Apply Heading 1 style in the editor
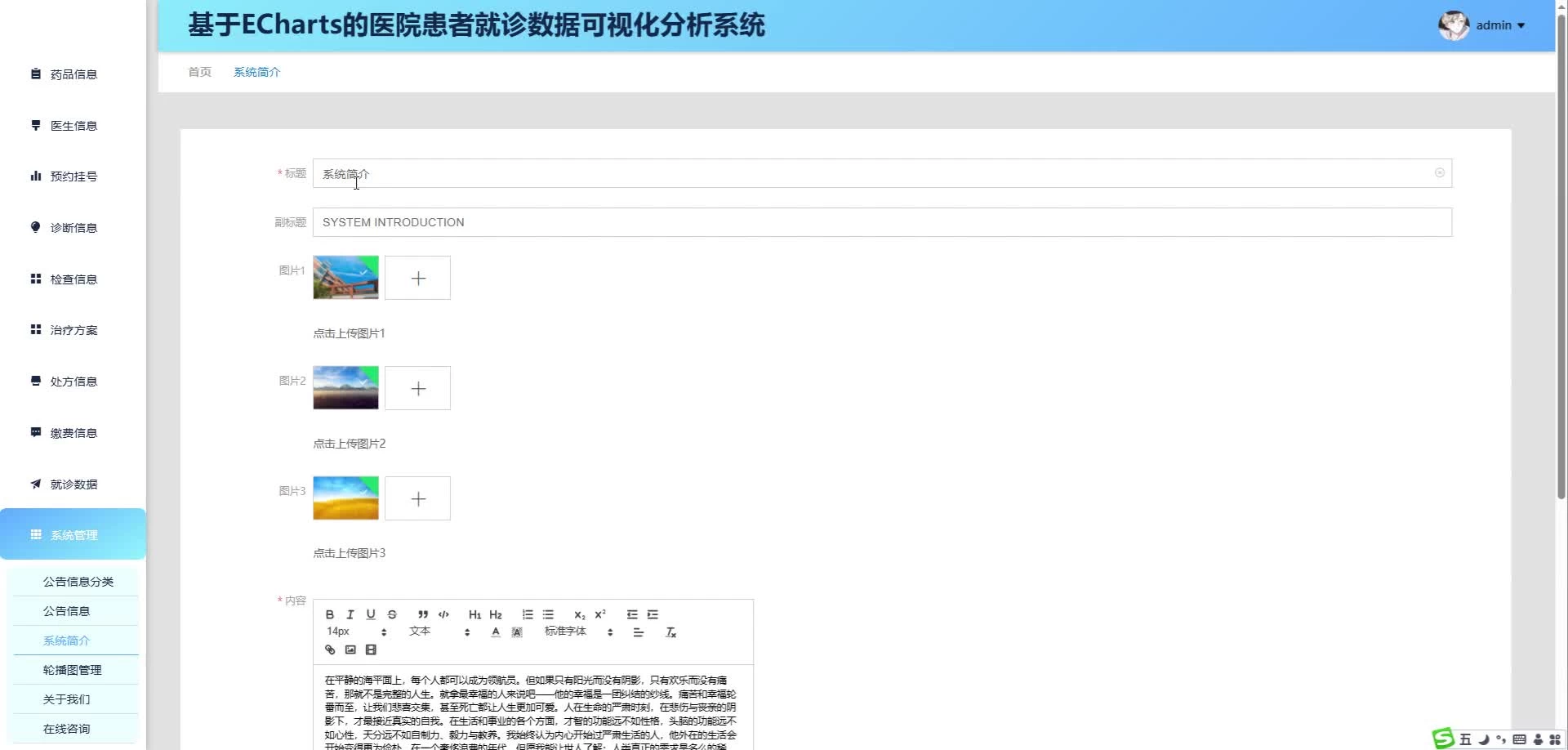Screen dimensions: 1568x750 tap(474, 614)
